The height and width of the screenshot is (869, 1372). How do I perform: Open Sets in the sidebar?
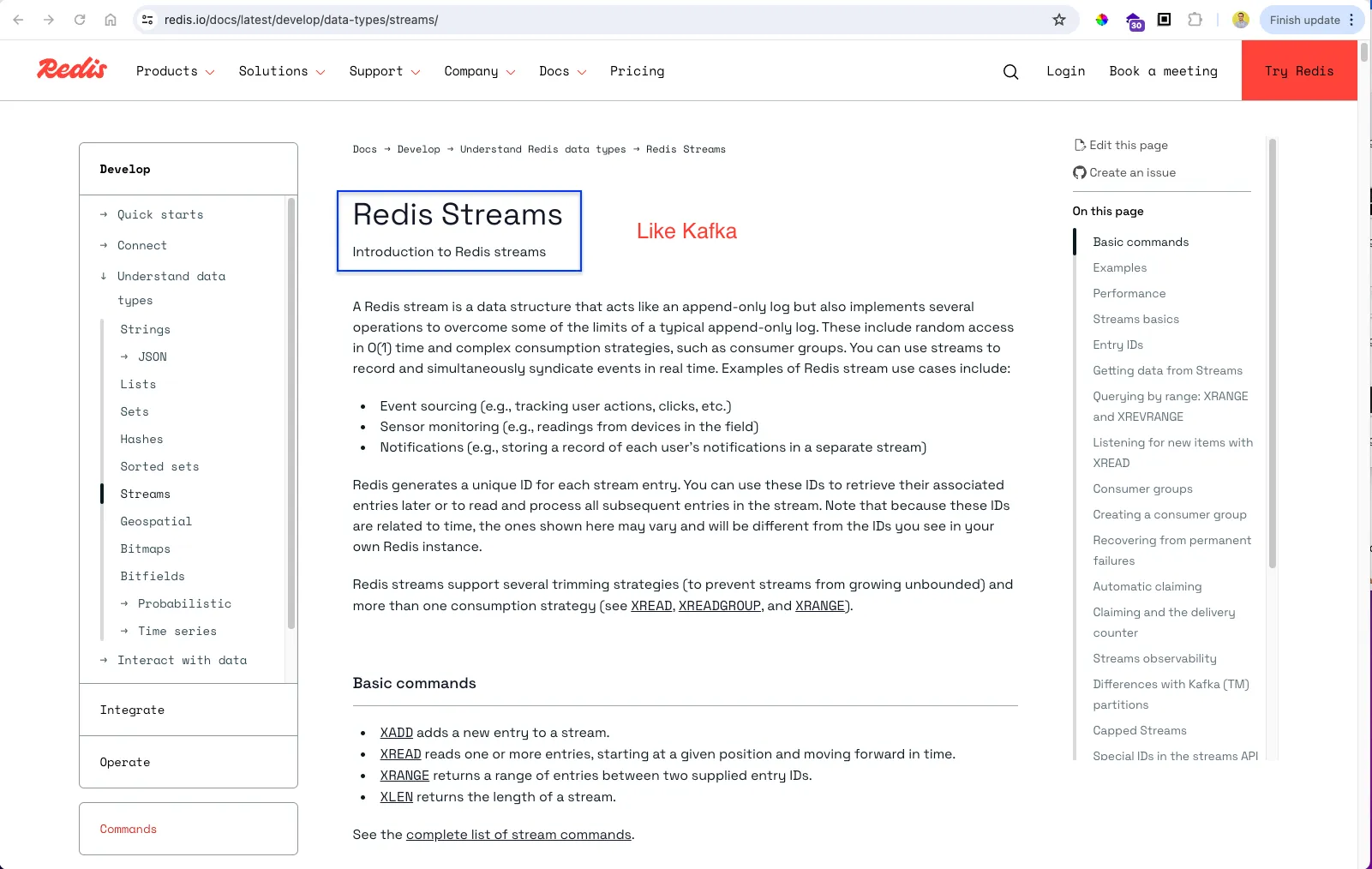135,411
